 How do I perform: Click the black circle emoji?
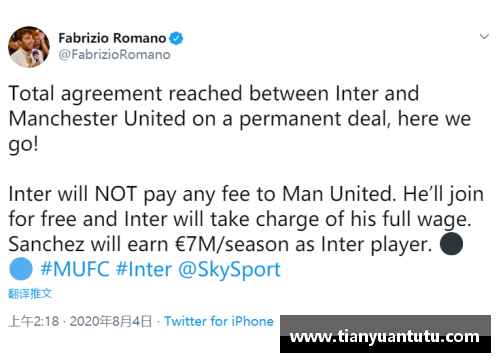[451, 244]
